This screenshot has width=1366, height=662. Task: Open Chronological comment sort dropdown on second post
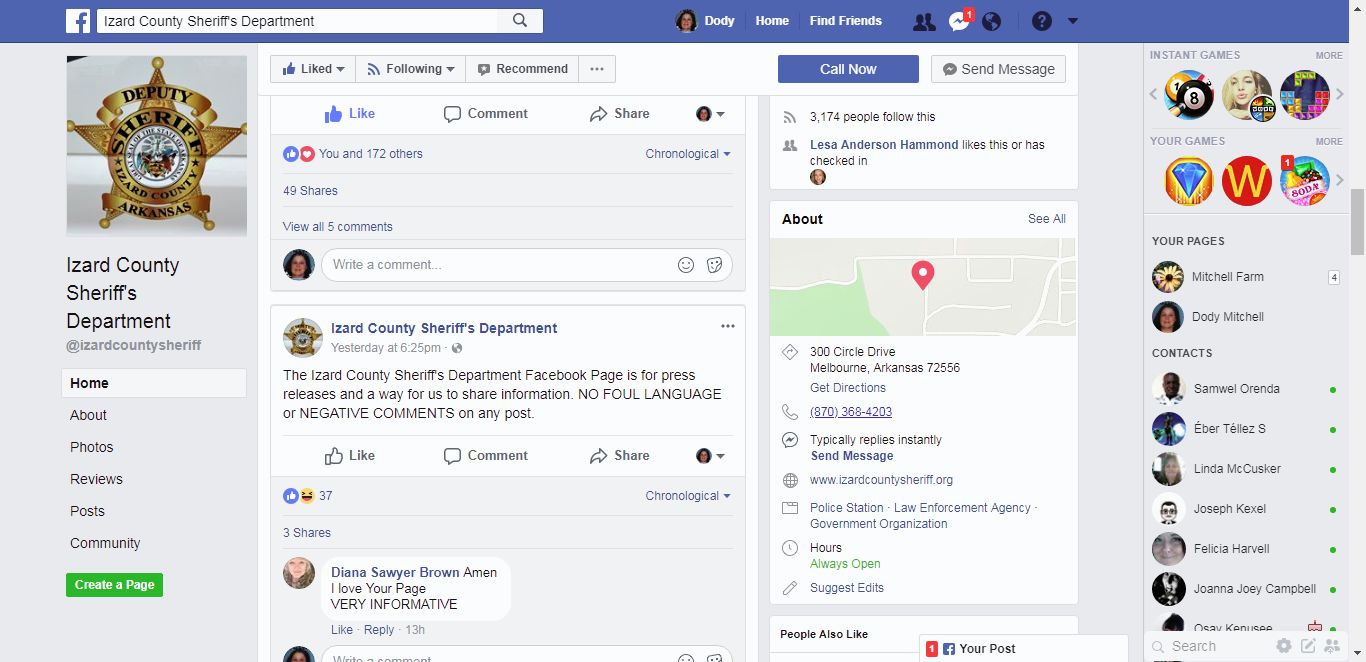688,496
